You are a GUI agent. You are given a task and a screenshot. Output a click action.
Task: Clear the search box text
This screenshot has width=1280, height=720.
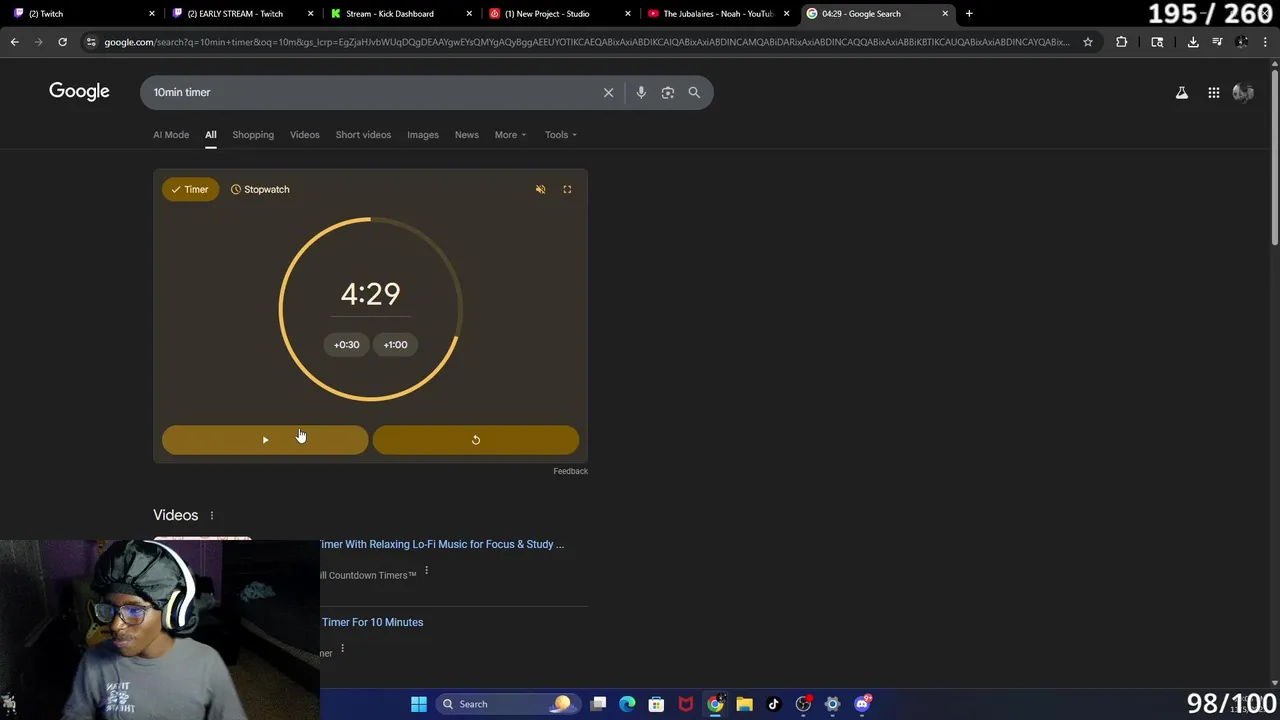coord(608,92)
